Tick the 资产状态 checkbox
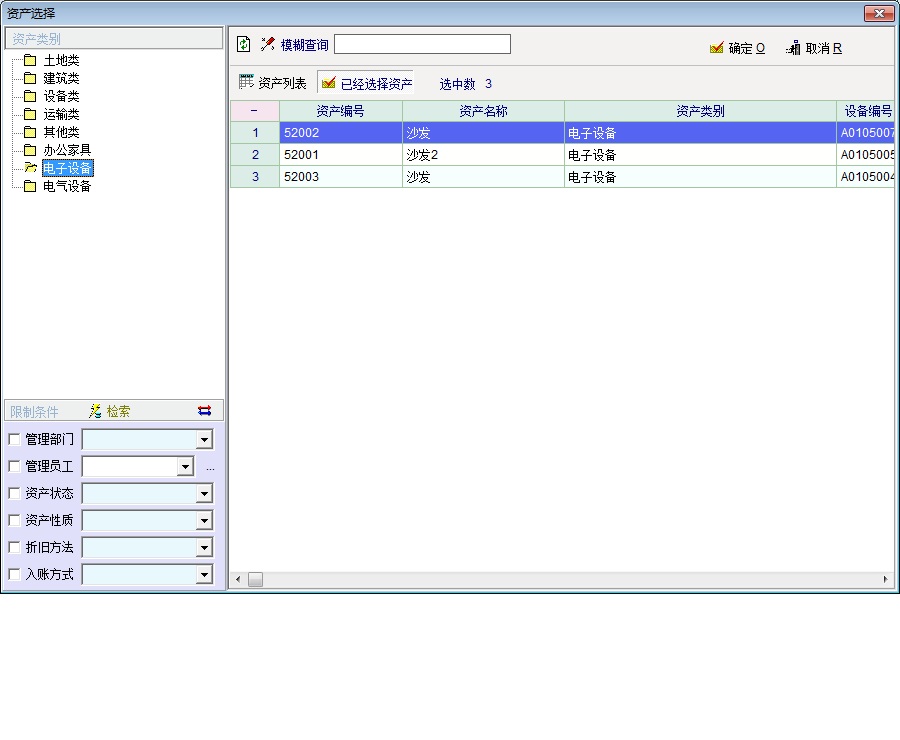 [x=14, y=493]
